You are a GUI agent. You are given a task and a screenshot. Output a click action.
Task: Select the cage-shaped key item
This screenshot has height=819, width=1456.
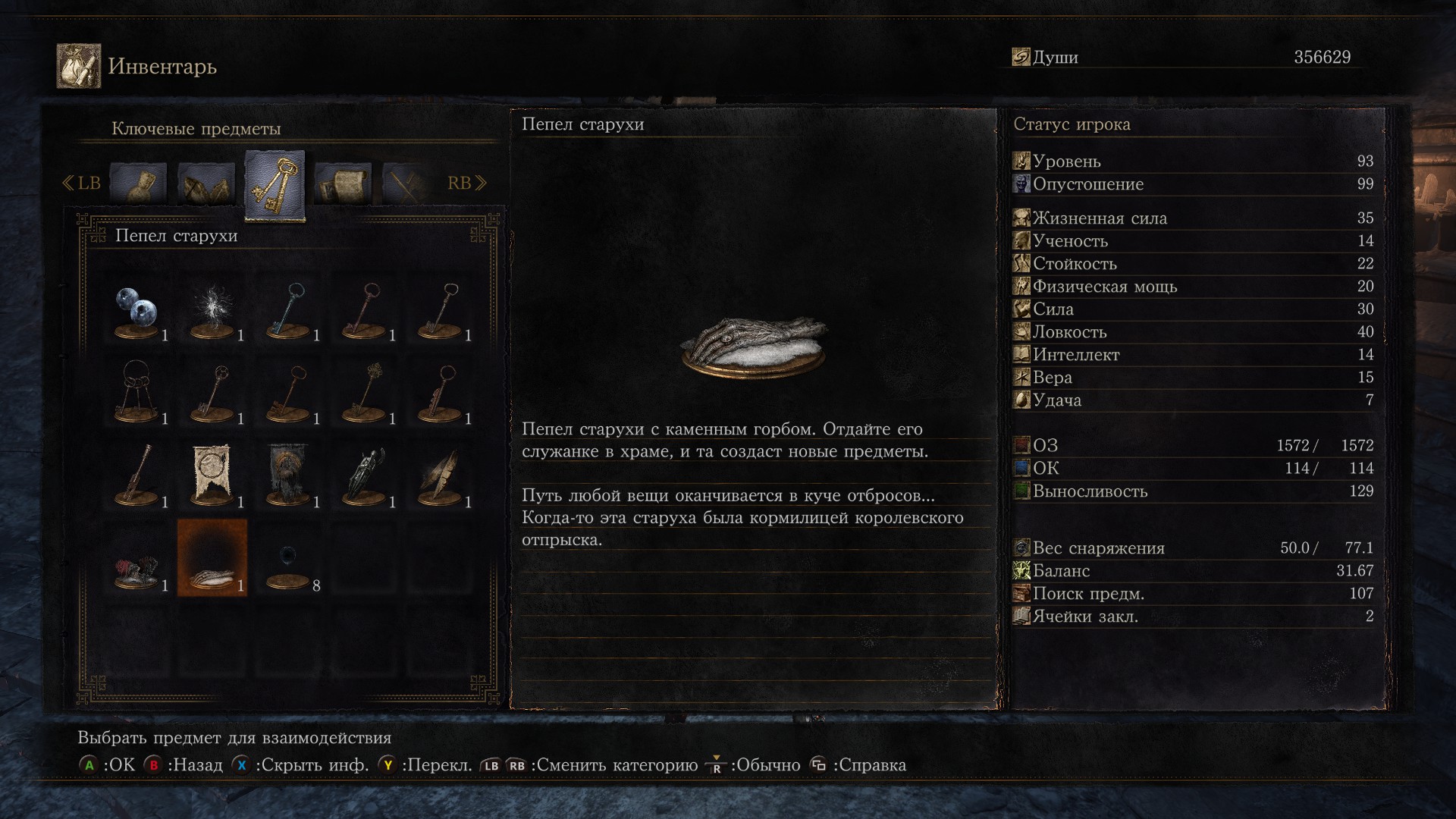point(136,391)
